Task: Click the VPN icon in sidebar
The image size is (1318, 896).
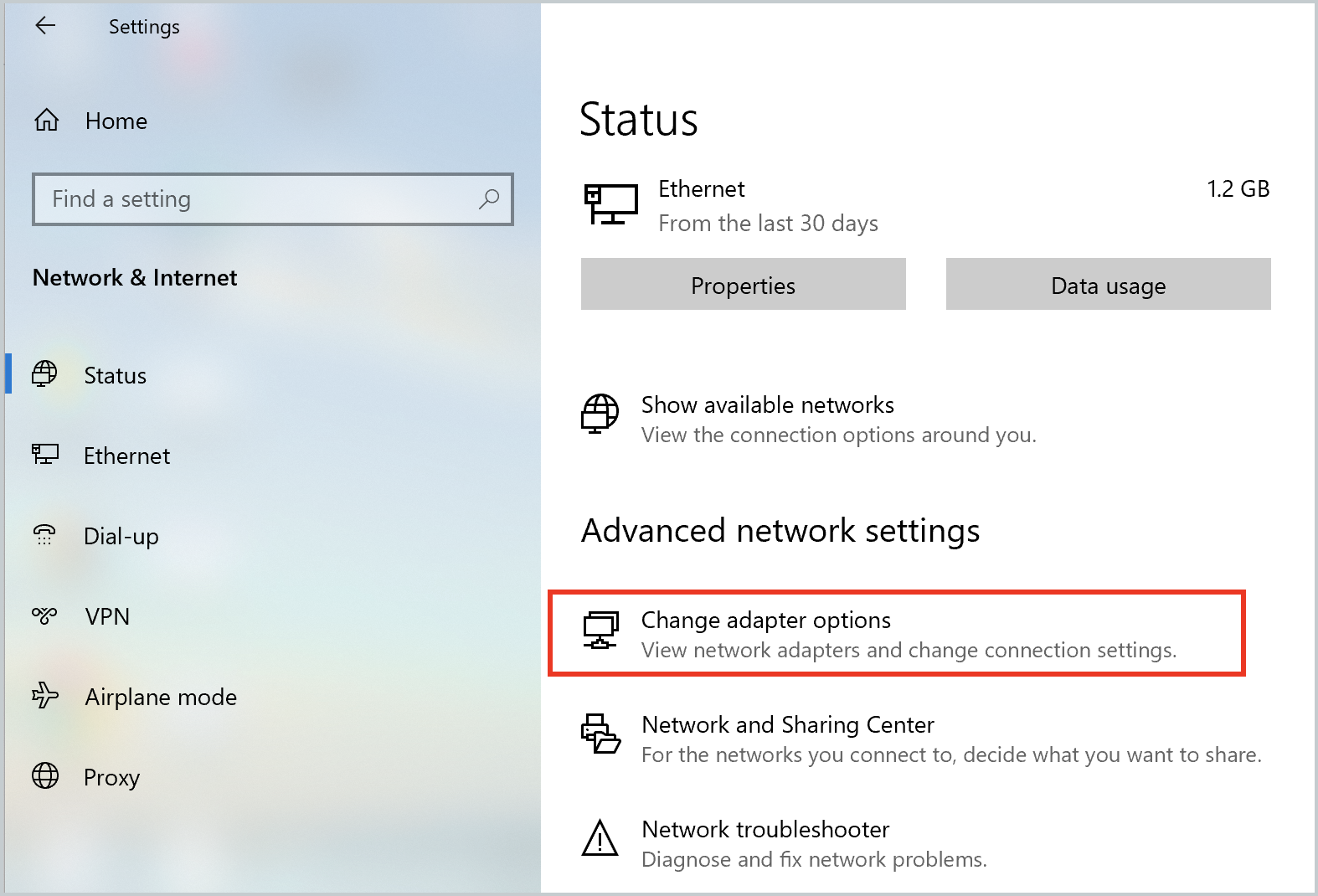Action: [x=44, y=616]
